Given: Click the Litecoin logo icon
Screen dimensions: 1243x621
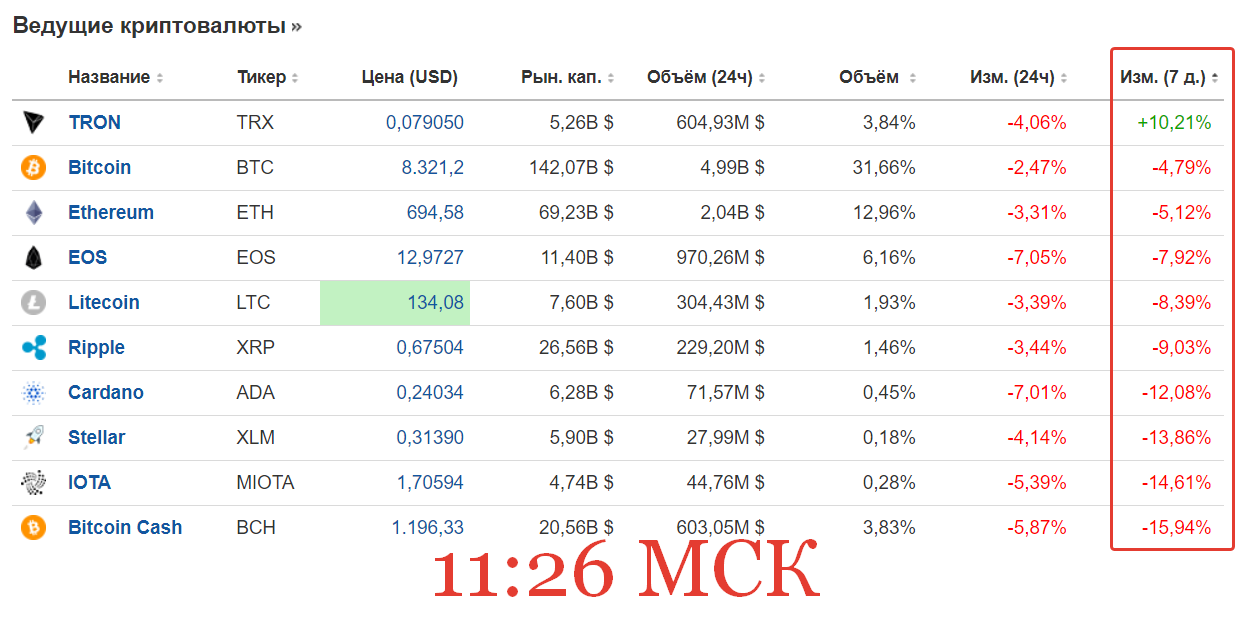Looking at the screenshot, I should [x=34, y=303].
